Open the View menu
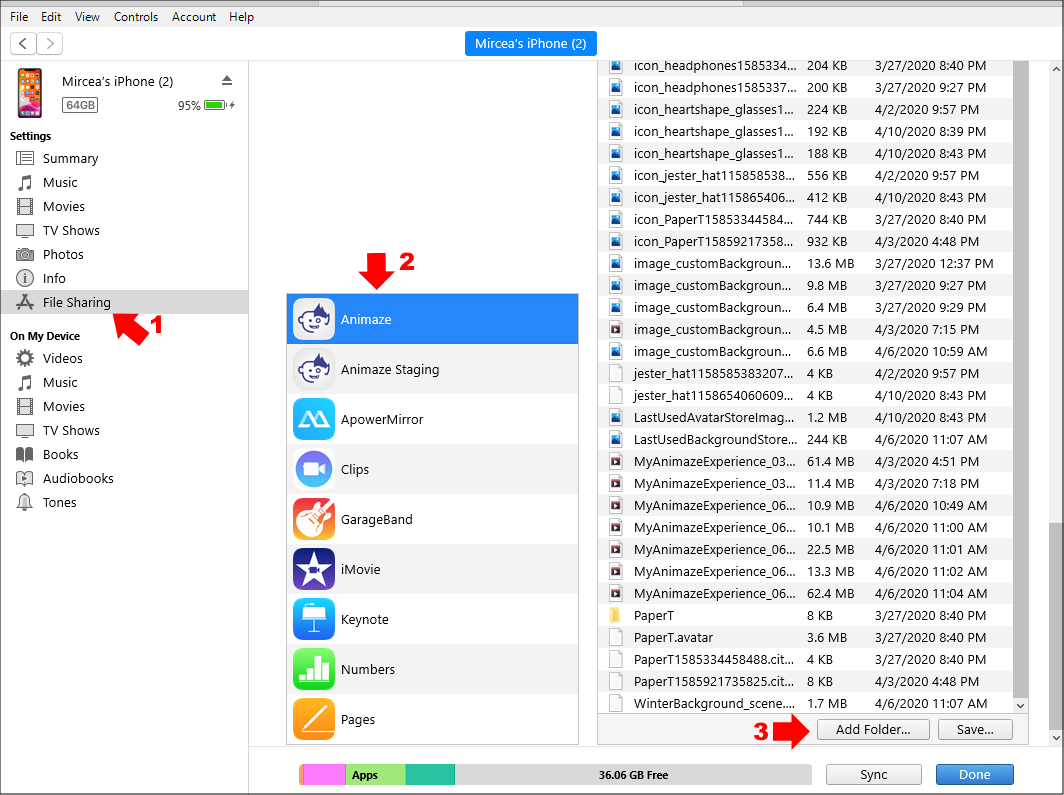The height and width of the screenshot is (795, 1064). pos(87,16)
